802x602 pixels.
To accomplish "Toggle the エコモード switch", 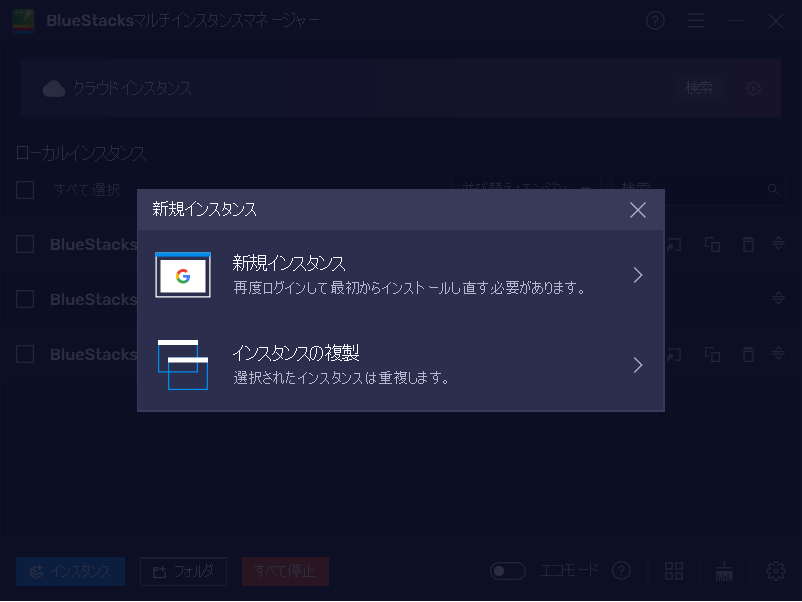I will [x=508, y=571].
